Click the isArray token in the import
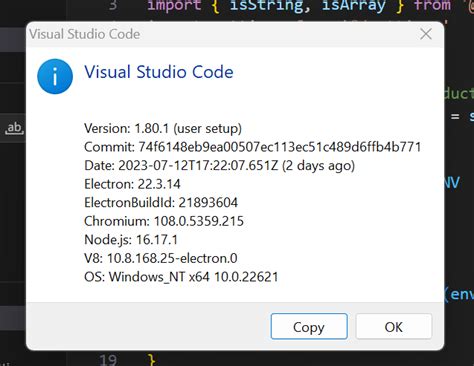Viewport: 474px width, 366px height. coord(353,5)
